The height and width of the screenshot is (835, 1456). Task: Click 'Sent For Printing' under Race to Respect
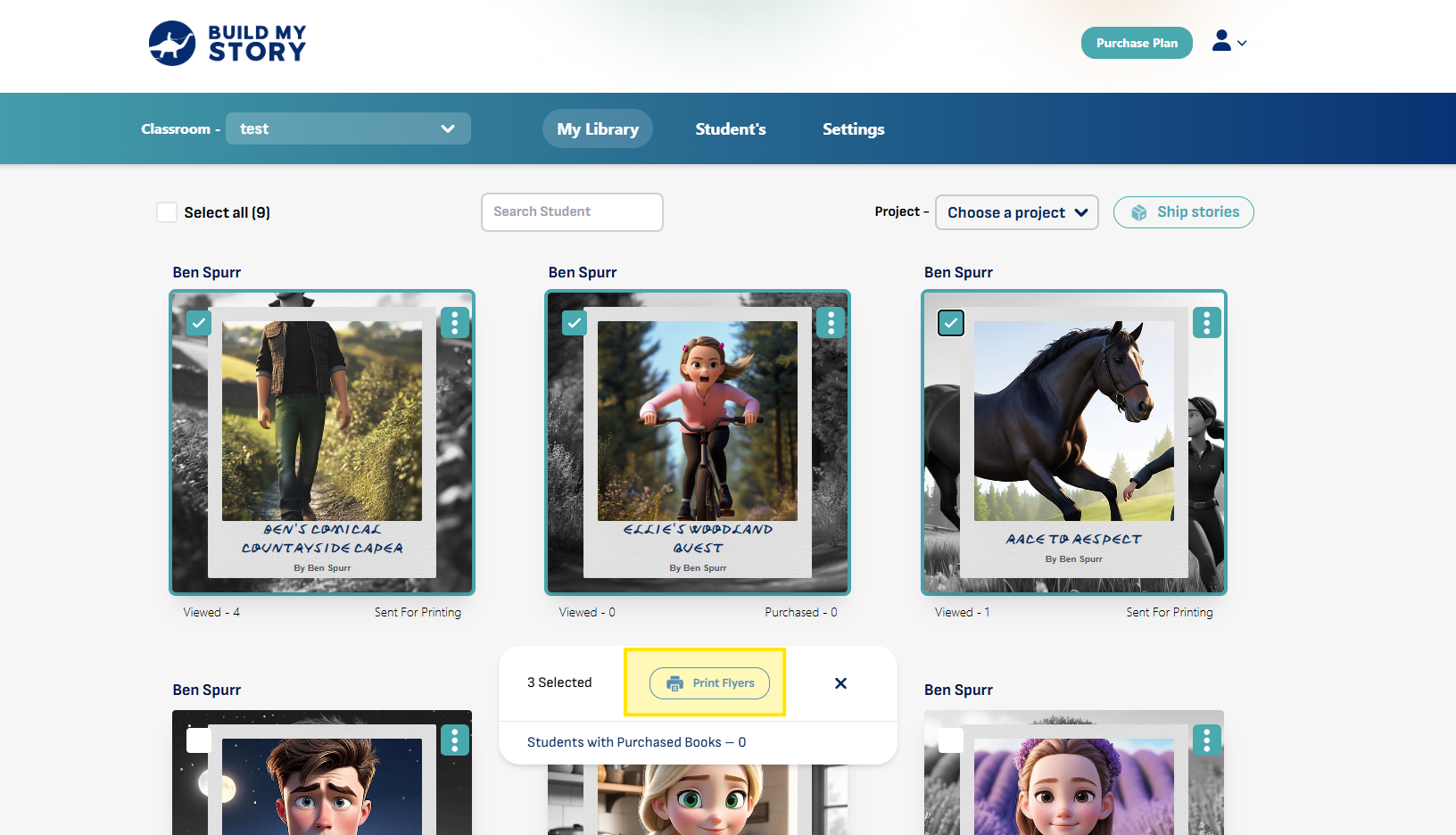pyautogui.click(x=1170, y=612)
